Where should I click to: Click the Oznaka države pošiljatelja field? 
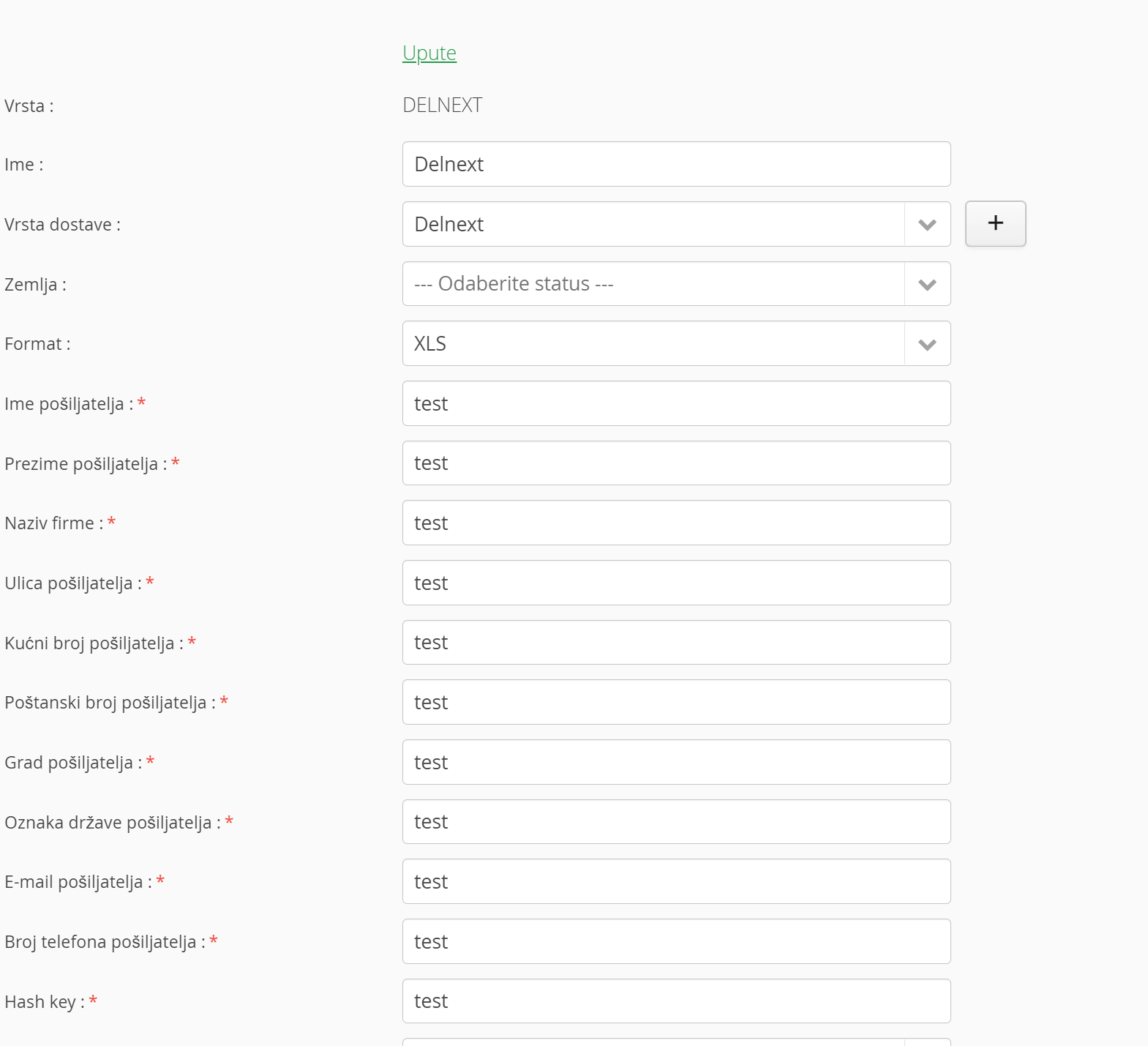[x=676, y=822]
